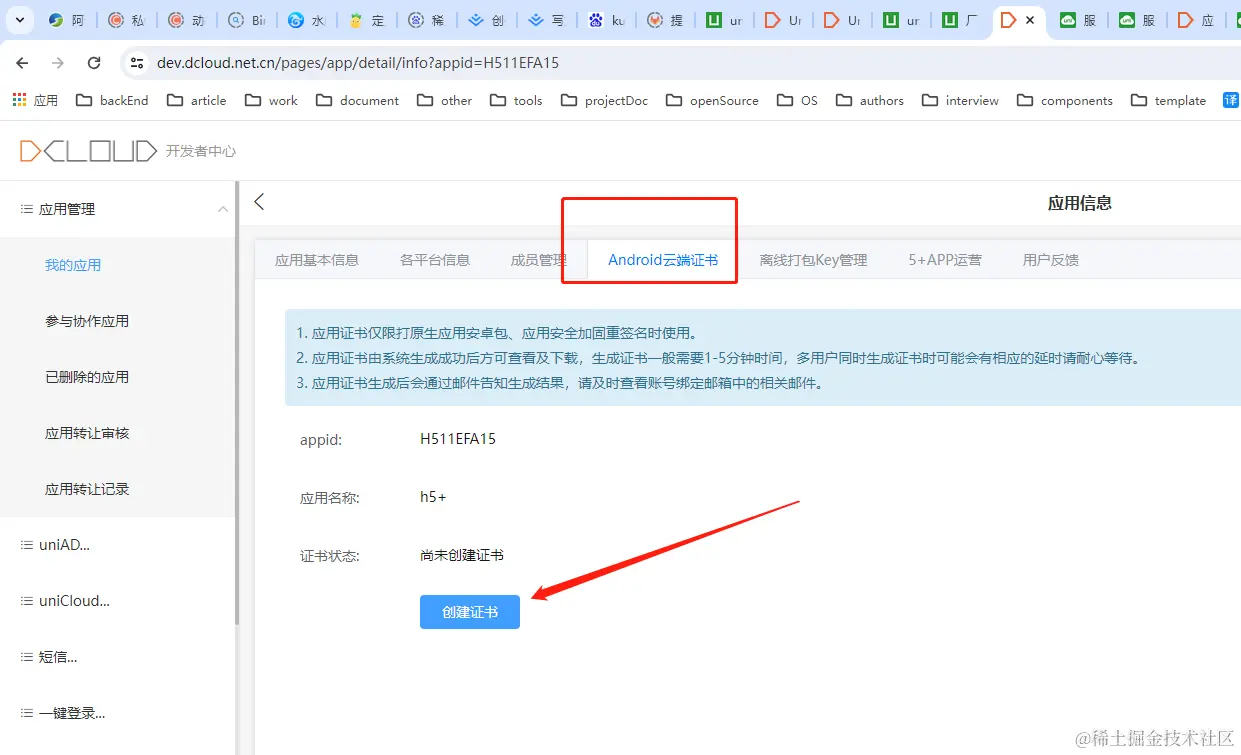Click the 应用信息 page title
Screen dimensions: 1241x755
click(x=1080, y=203)
